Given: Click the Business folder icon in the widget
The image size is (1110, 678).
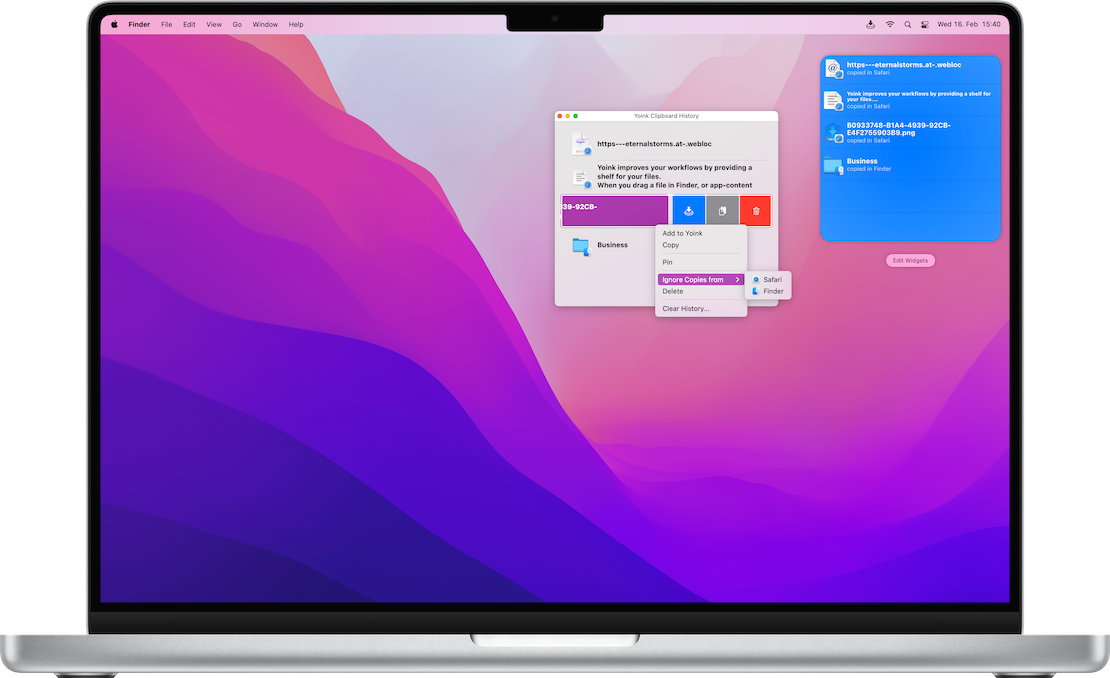Looking at the screenshot, I should tap(833, 166).
